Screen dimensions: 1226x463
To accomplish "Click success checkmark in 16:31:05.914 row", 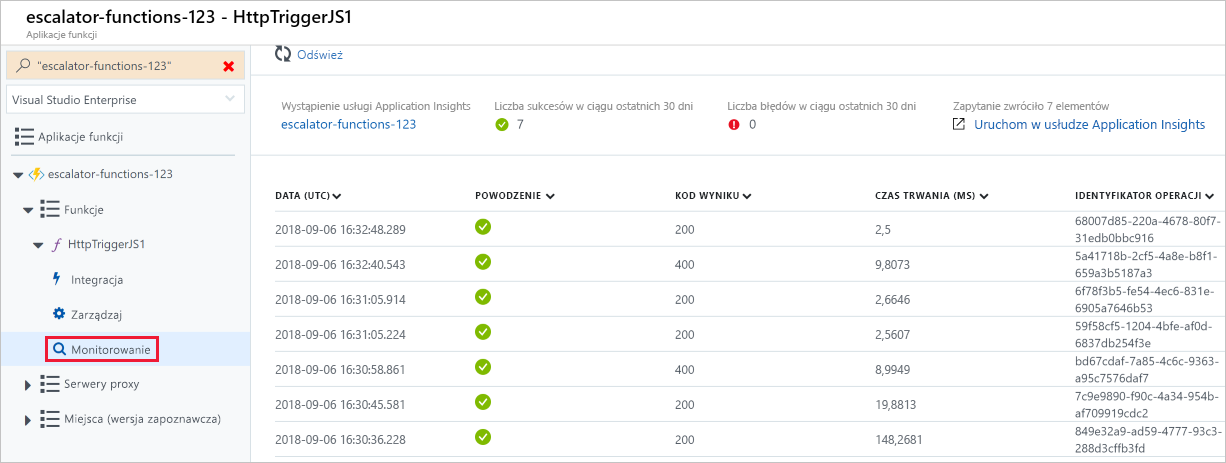I will click(483, 296).
